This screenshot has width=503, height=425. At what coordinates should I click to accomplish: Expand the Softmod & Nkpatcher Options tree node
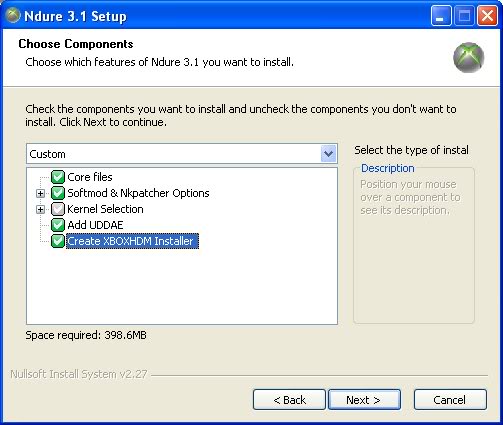[40, 193]
